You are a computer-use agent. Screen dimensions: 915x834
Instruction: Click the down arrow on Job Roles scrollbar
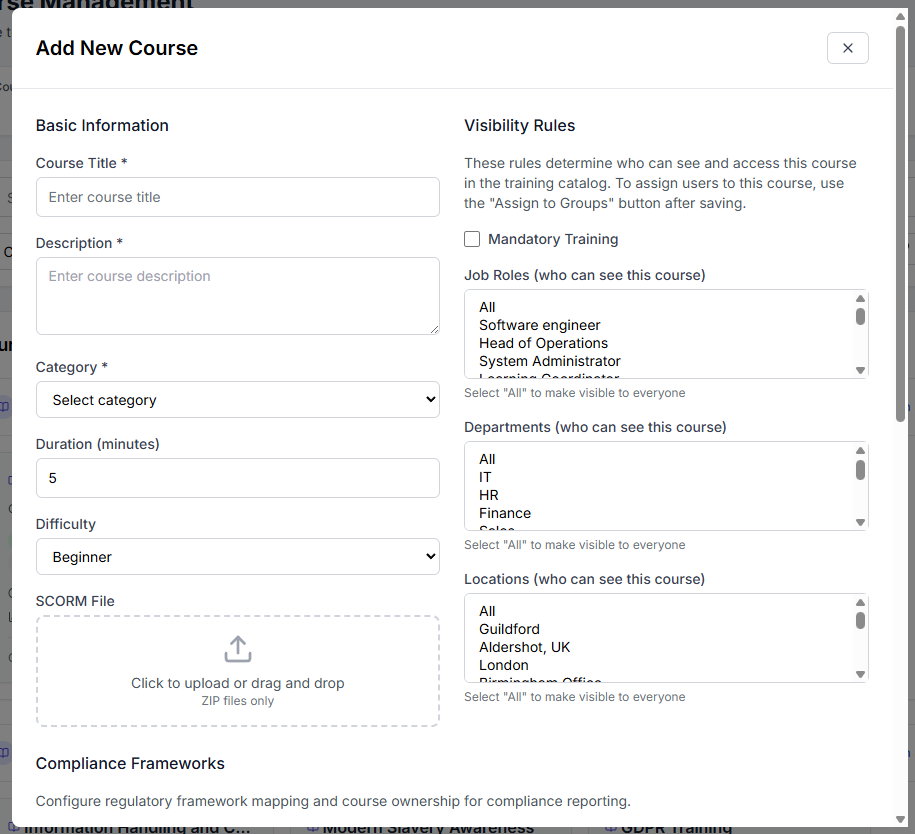(x=860, y=371)
